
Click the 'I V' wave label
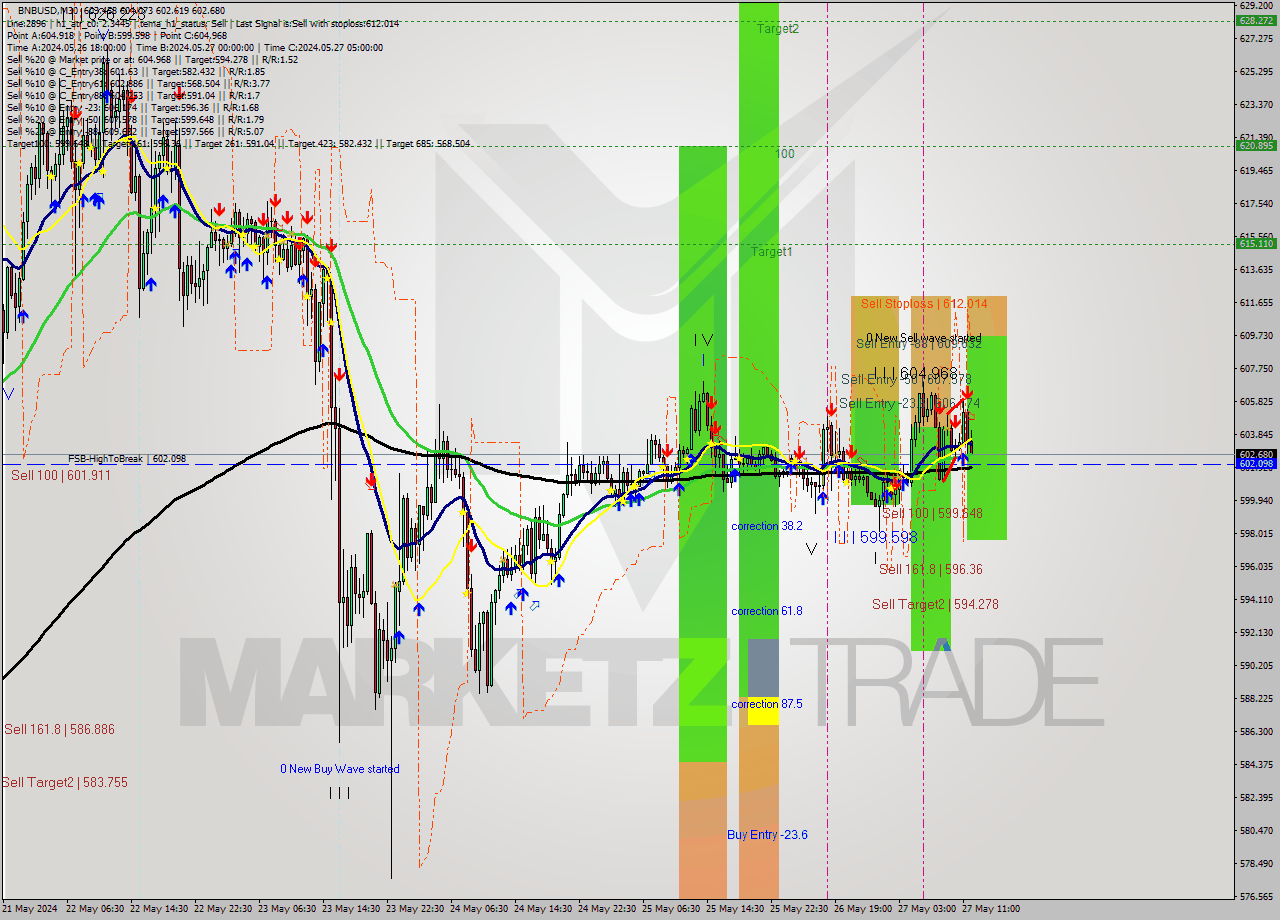[x=703, y=340]
